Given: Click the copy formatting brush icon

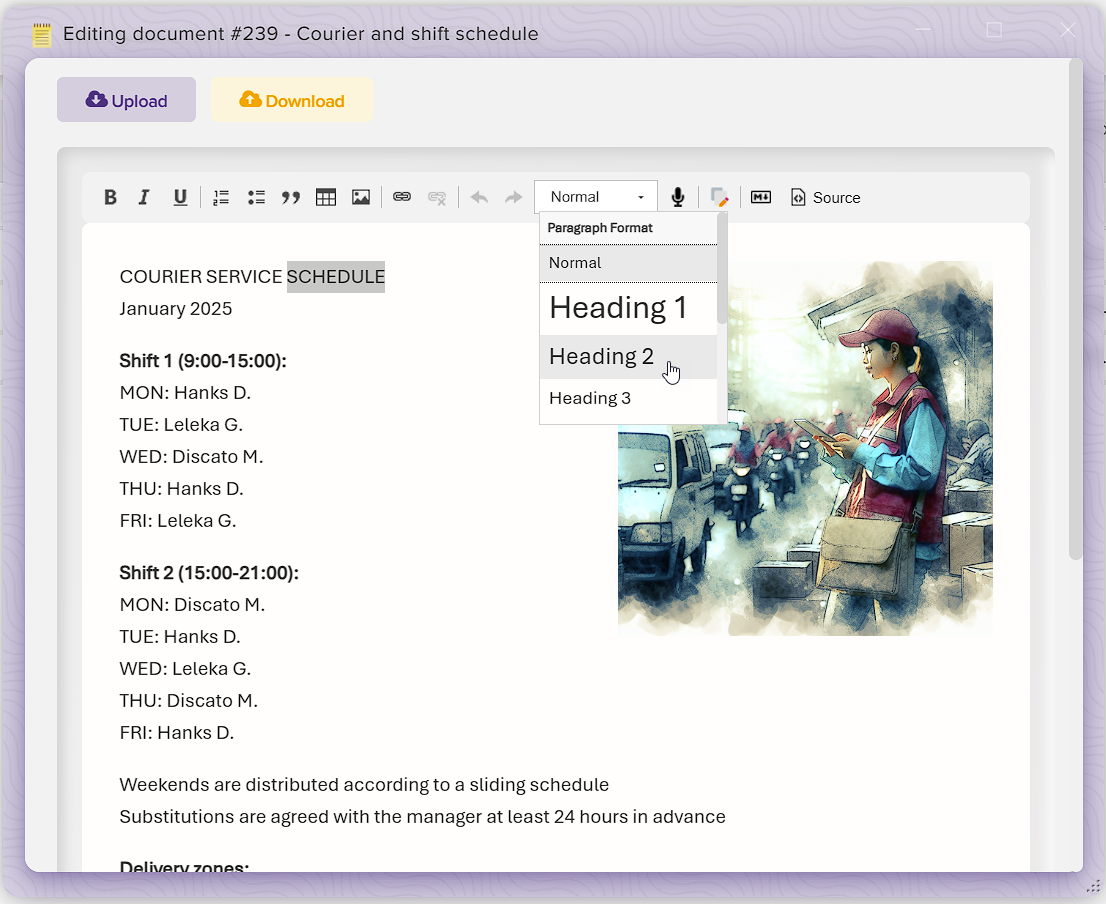Looking at the screenshot, I should tap(719, 197).
